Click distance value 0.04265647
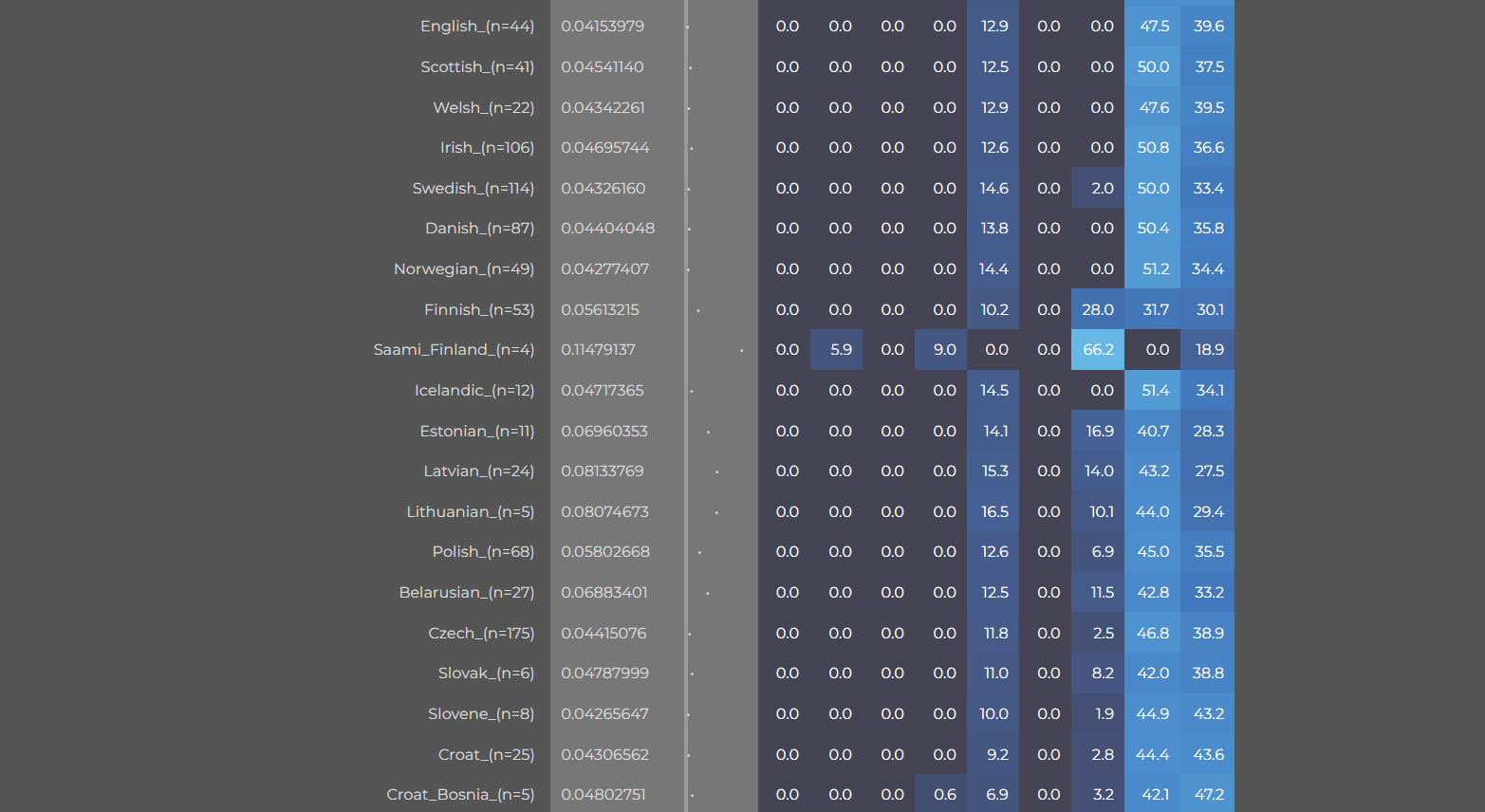Screen dimensions: 1485x812 [605, 714]
